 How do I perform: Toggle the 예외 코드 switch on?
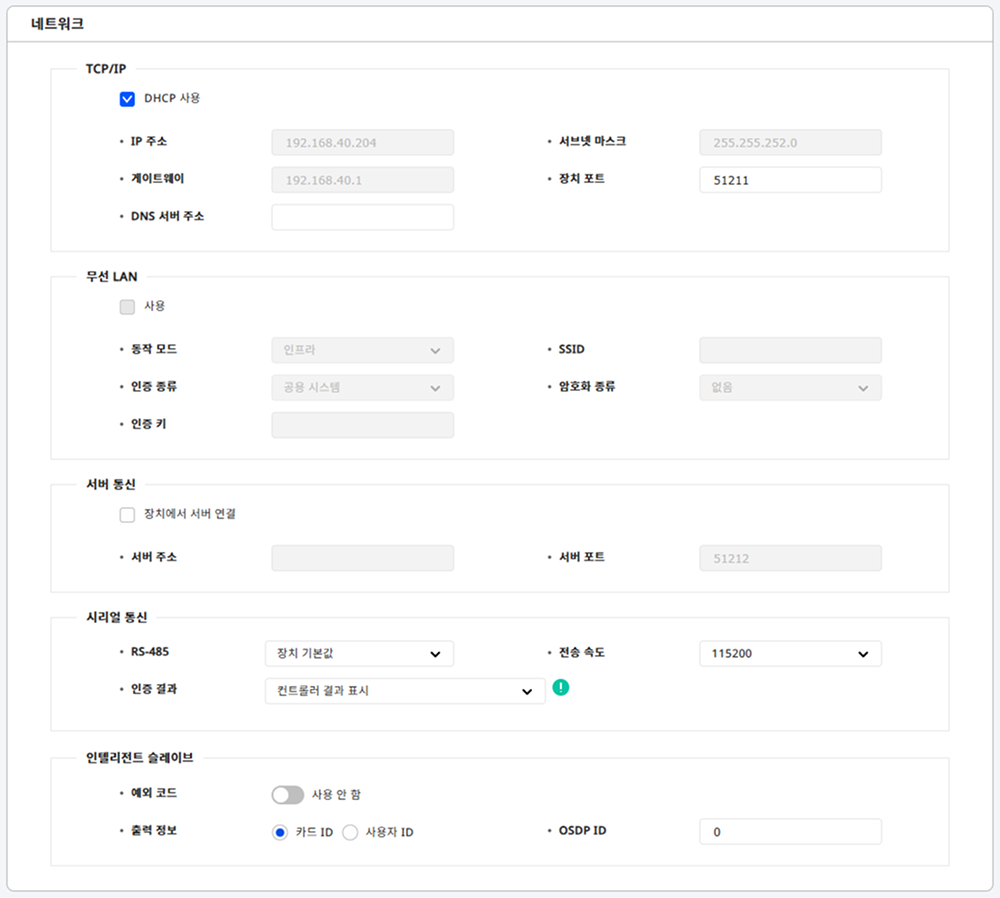pos(287,795)
